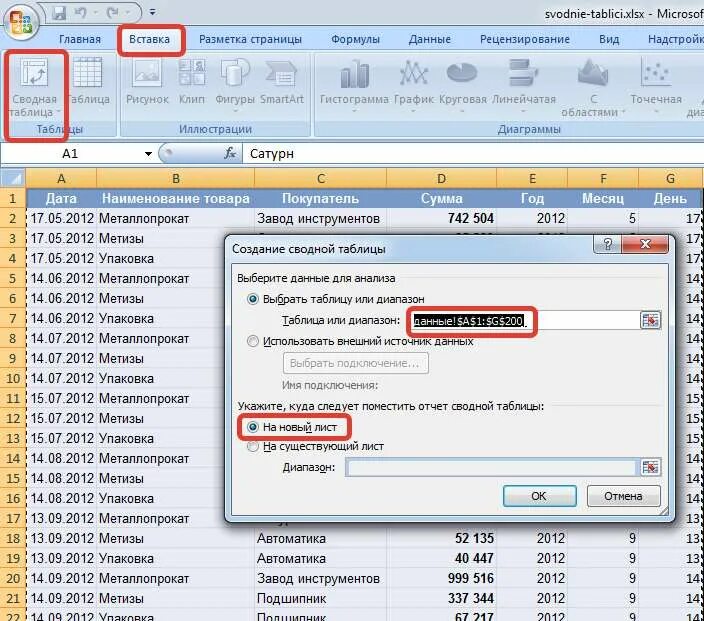This screenshot has width=704, height=621.
Task: Click date cell 13.09.2012 in row 17
Action: coord(61,519)
